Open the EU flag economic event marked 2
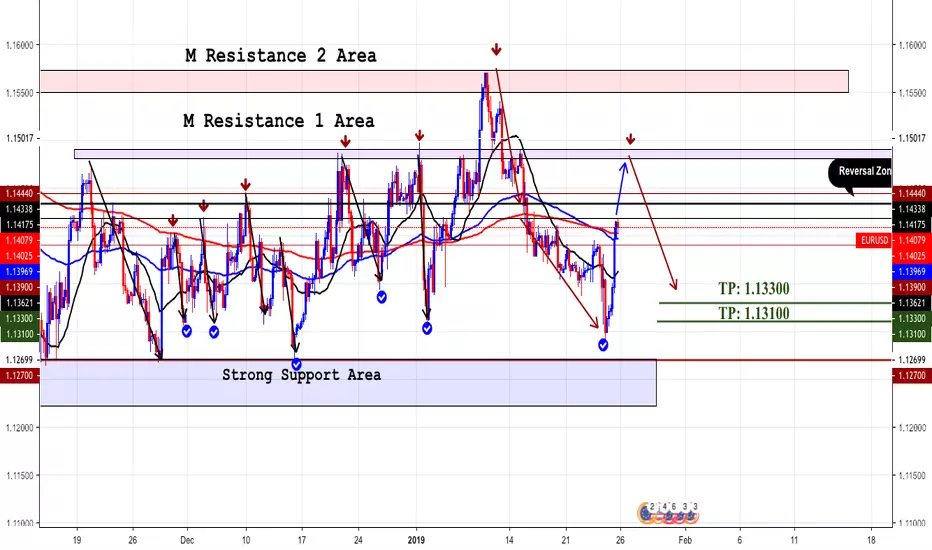Viewport: 932px width, 550px height. click(646, 514)
